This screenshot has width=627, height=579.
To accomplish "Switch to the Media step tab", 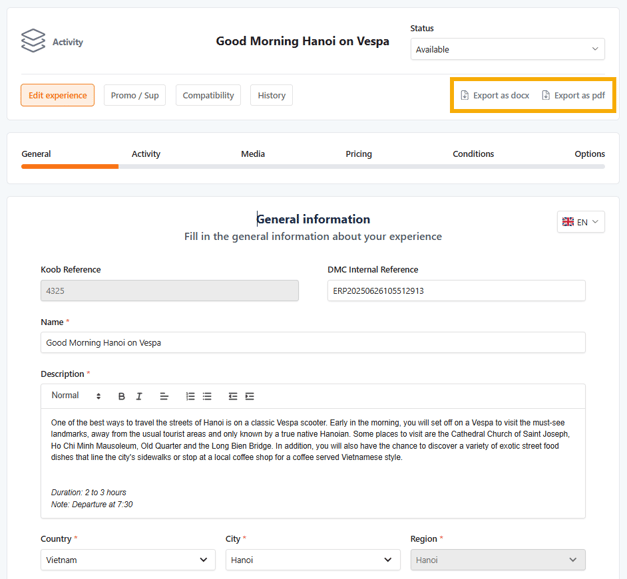I will click(253, 154).
